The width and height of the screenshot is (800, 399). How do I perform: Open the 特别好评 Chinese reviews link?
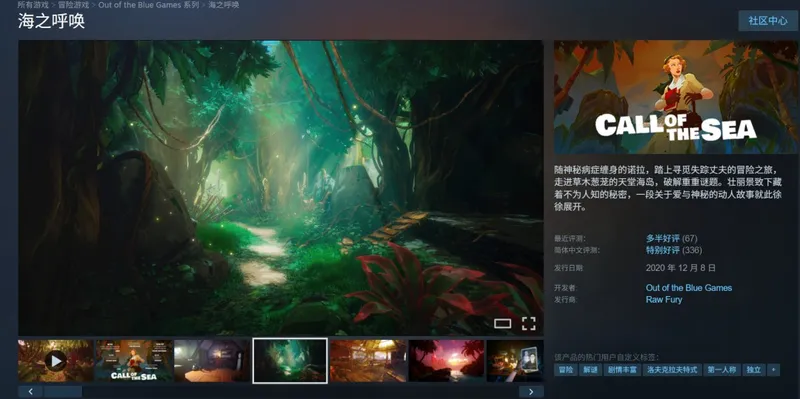click(663, 250)
